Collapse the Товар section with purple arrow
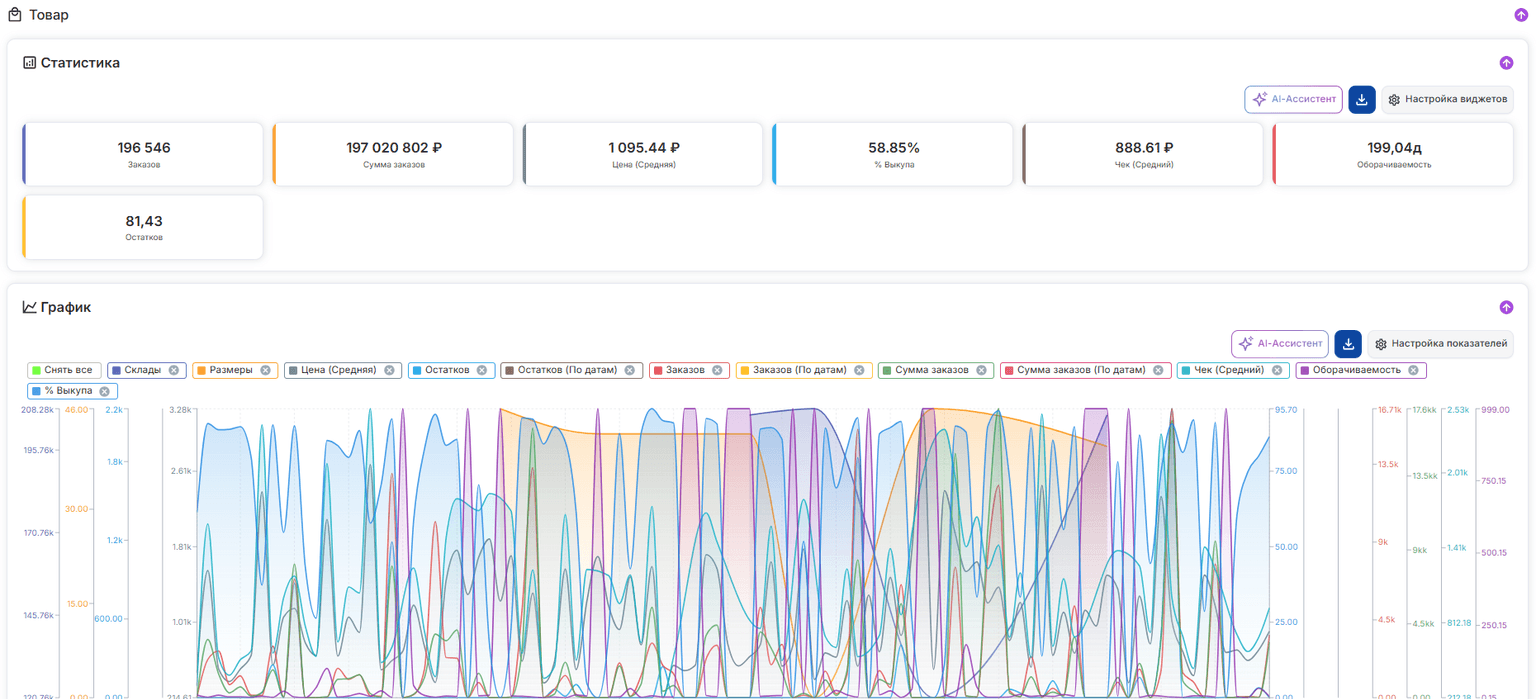This screenshot has height=699, width=1536. [1521, 15]
